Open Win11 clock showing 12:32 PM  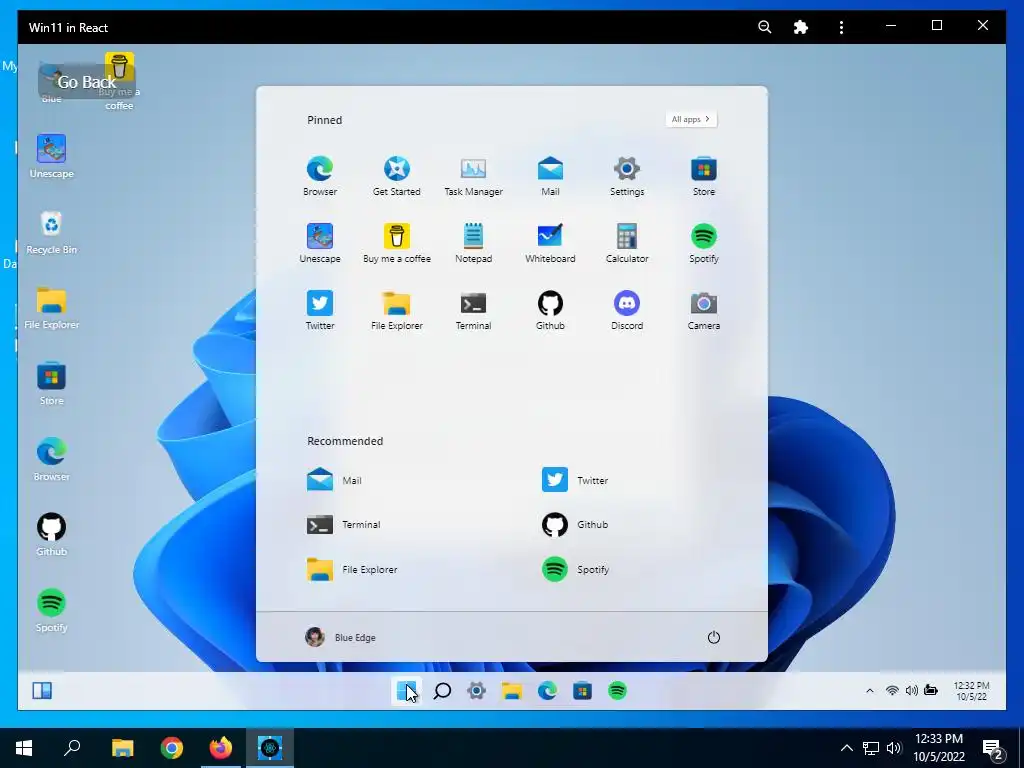tap(971, 691)
